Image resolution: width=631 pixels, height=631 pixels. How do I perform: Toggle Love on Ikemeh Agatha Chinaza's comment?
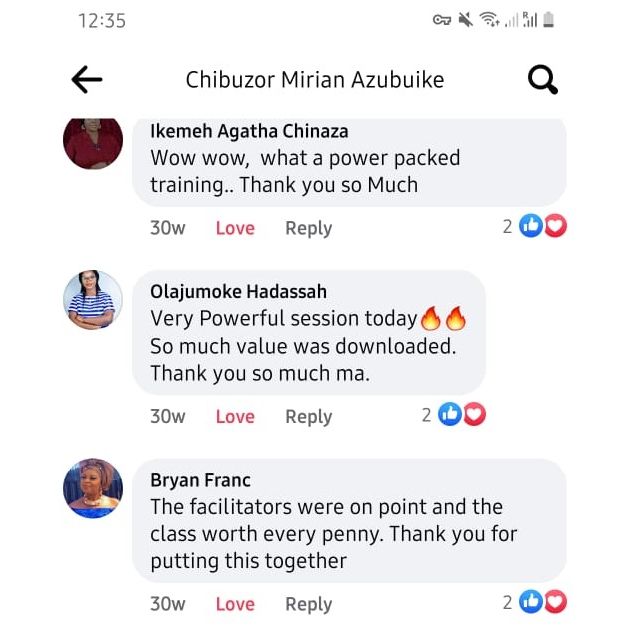point(235,228)
